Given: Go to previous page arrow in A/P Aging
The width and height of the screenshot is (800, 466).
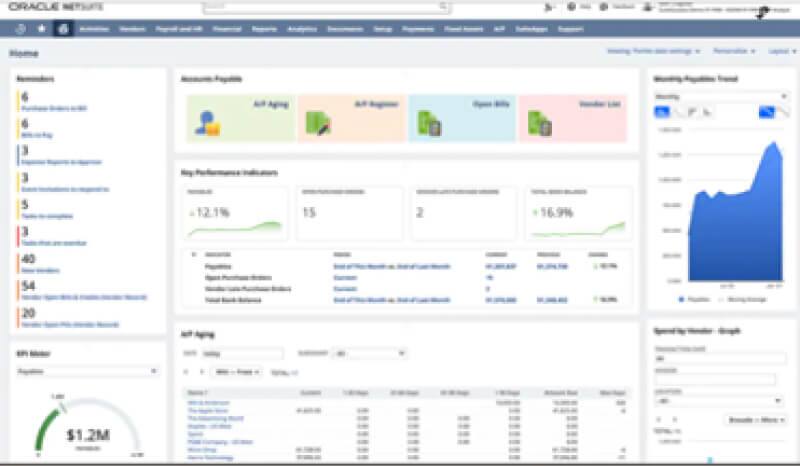Looking at the screenshot, I should pos(186,372).
